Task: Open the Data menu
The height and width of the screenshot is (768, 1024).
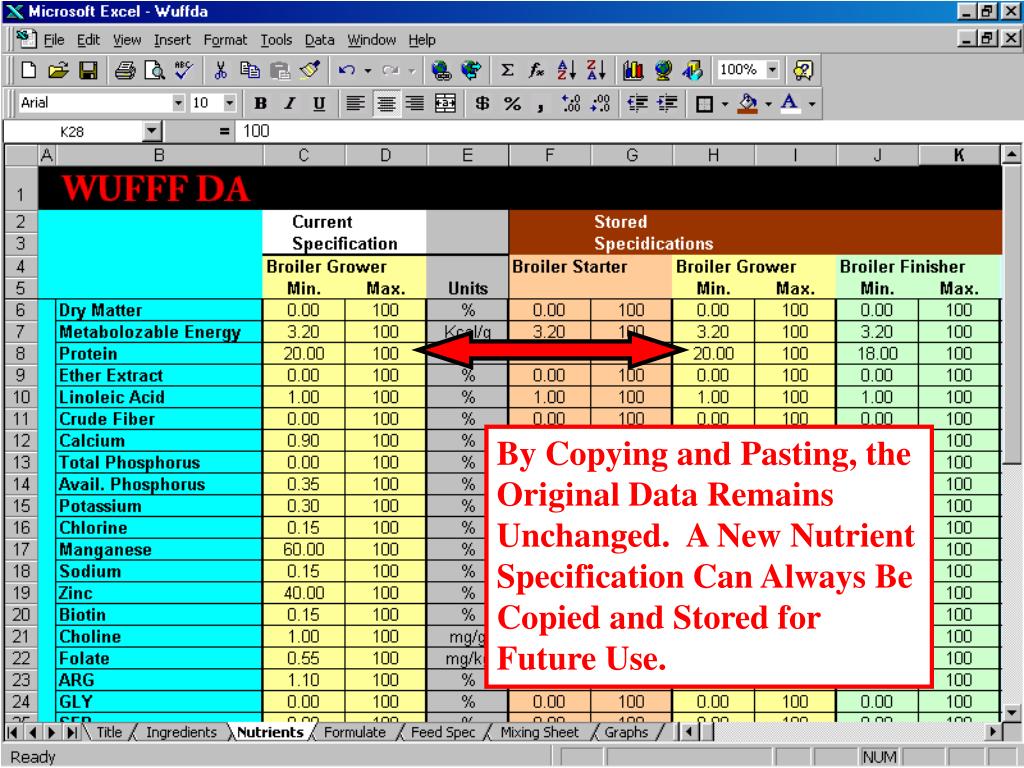Action: 319,40
